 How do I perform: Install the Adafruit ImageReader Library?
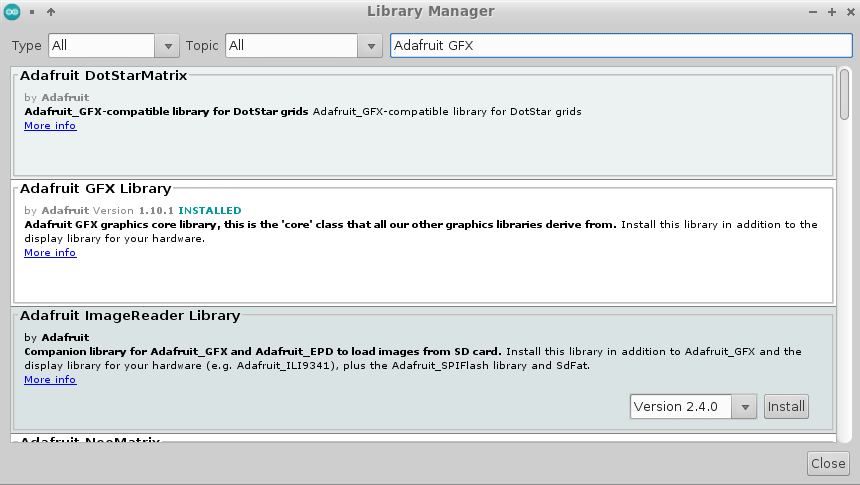point(786,407)
